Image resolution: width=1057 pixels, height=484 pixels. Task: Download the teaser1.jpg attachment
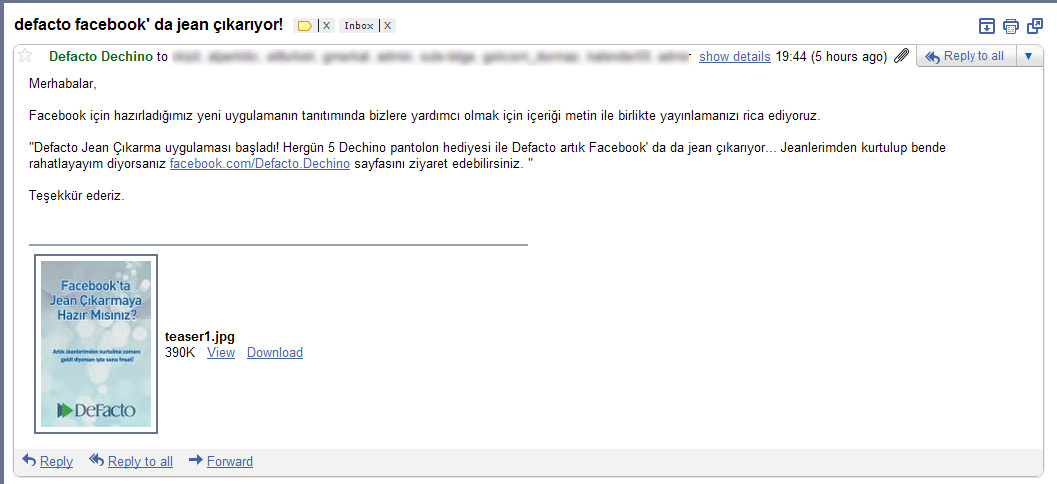coord(275,352)
